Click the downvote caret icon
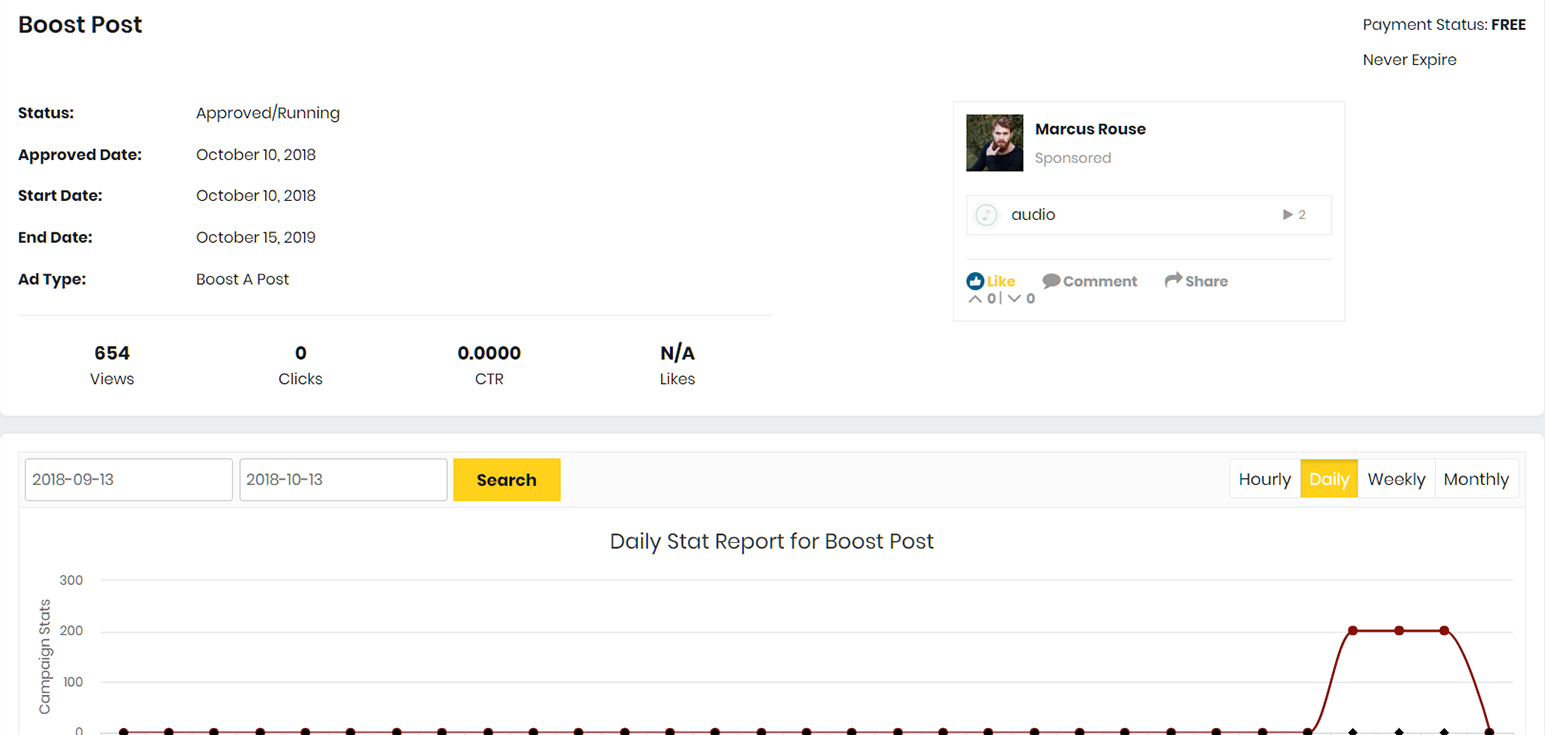Viewport: 1545px width, 735px height. tap(1014, 298)
